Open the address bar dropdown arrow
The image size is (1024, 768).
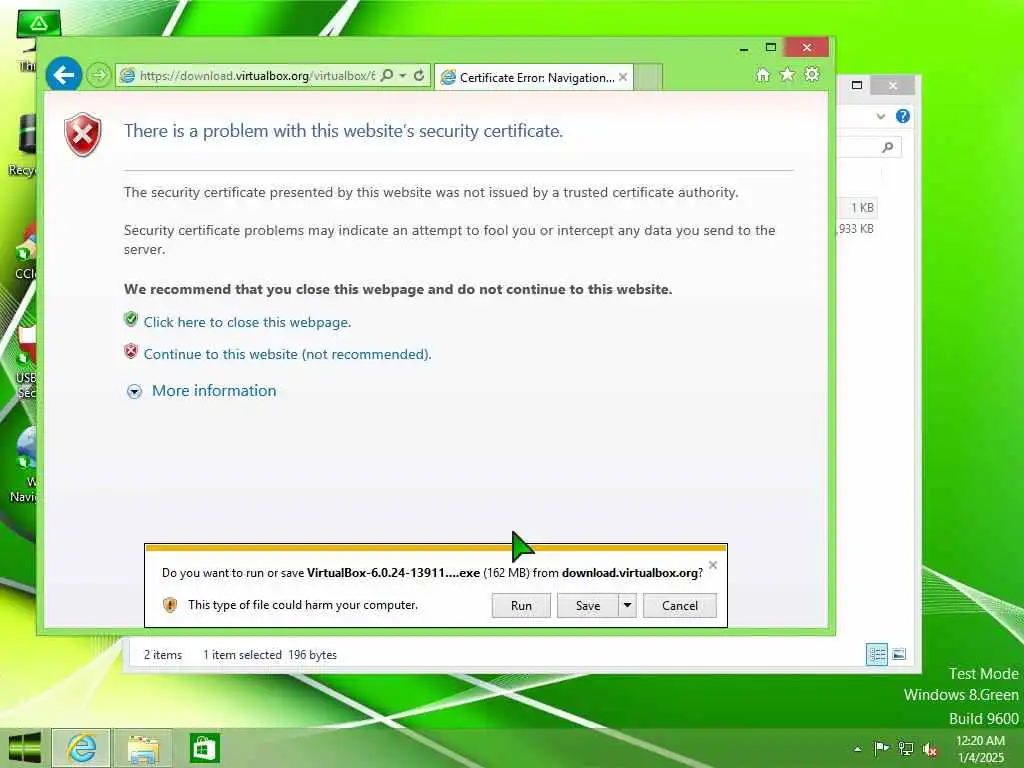[403, 76]
